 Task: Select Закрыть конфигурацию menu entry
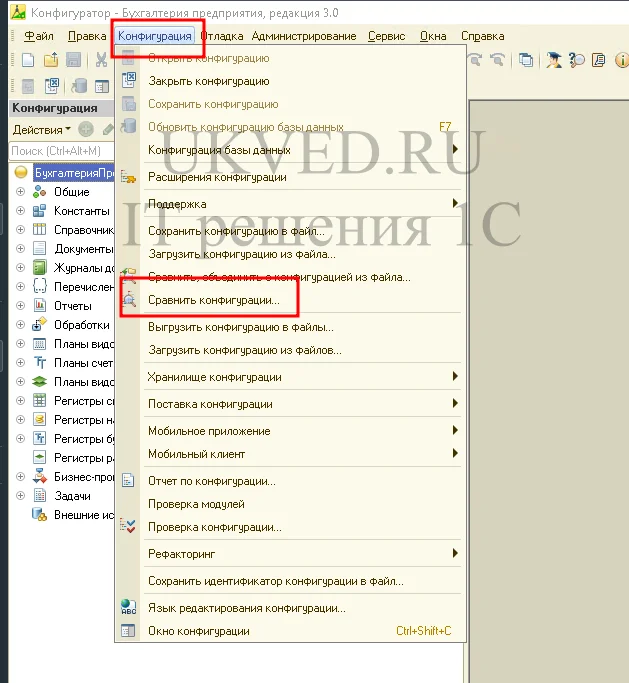point(208,81)
